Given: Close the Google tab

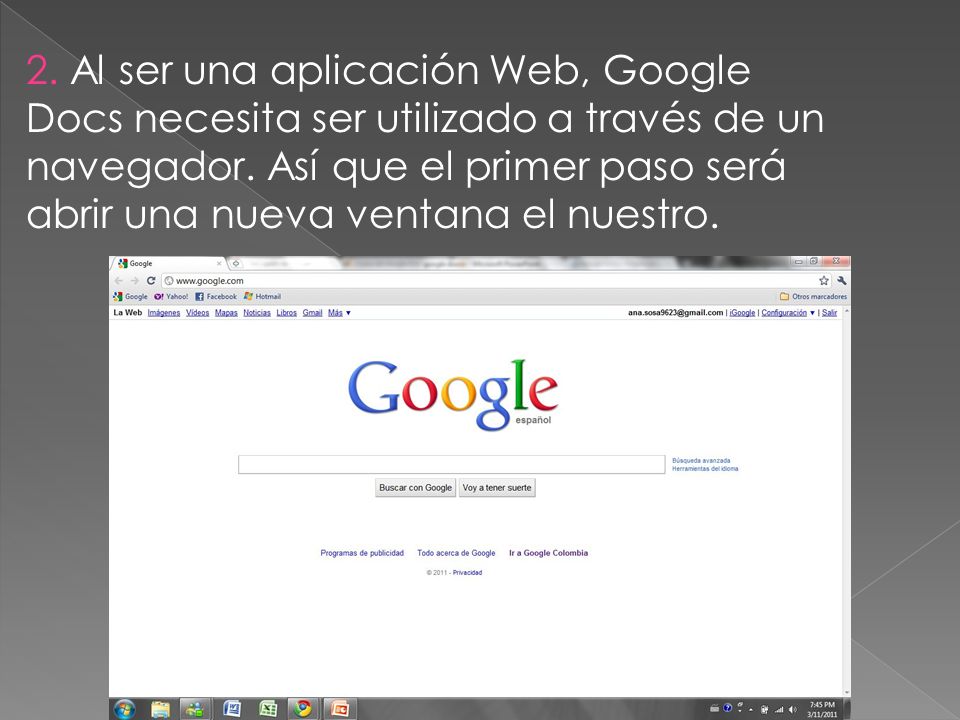Looking at the screenshot, I should pyautogui.click(x=219, y=263).
